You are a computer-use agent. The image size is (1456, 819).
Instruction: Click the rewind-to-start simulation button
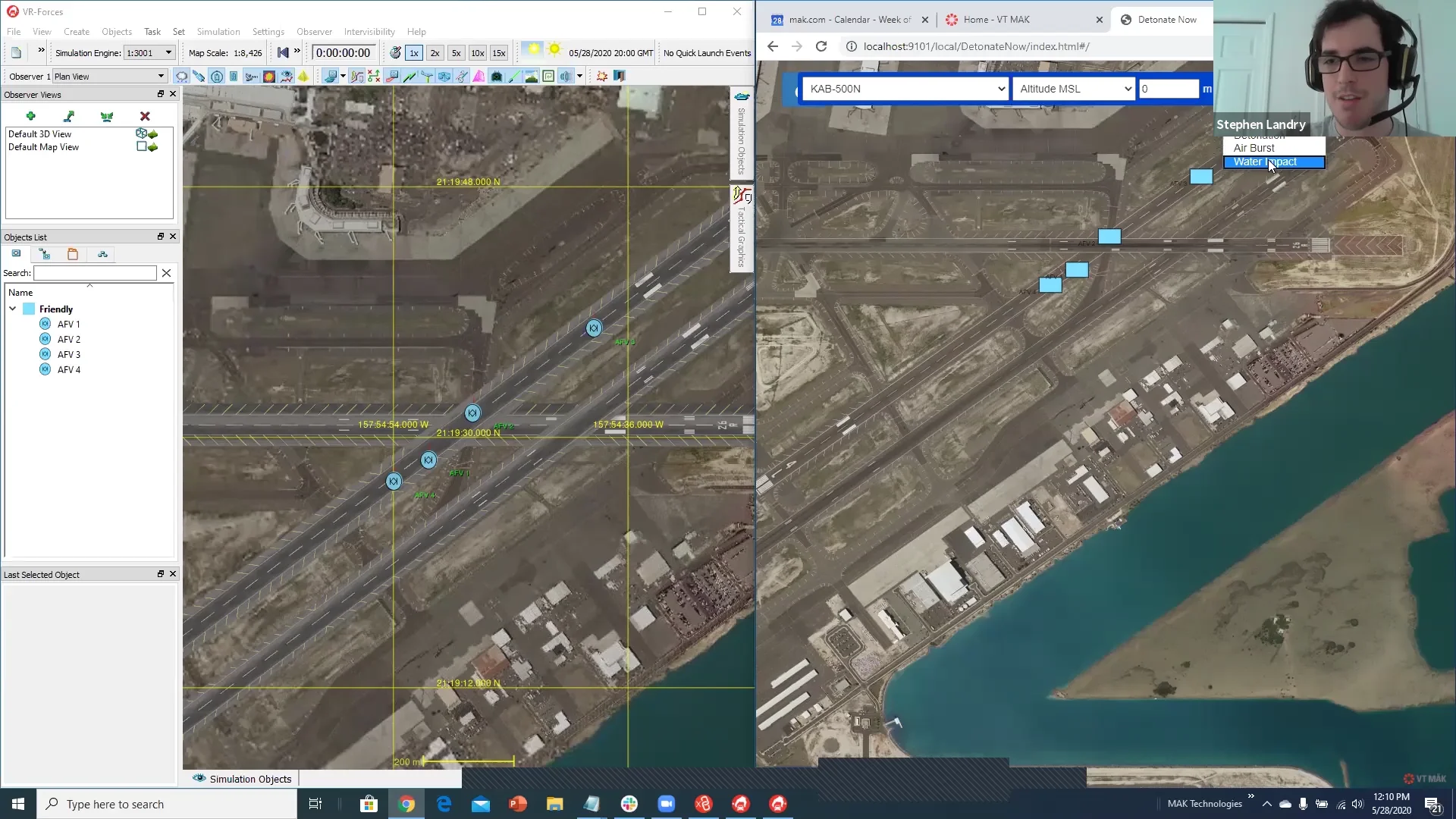(283, 53)
